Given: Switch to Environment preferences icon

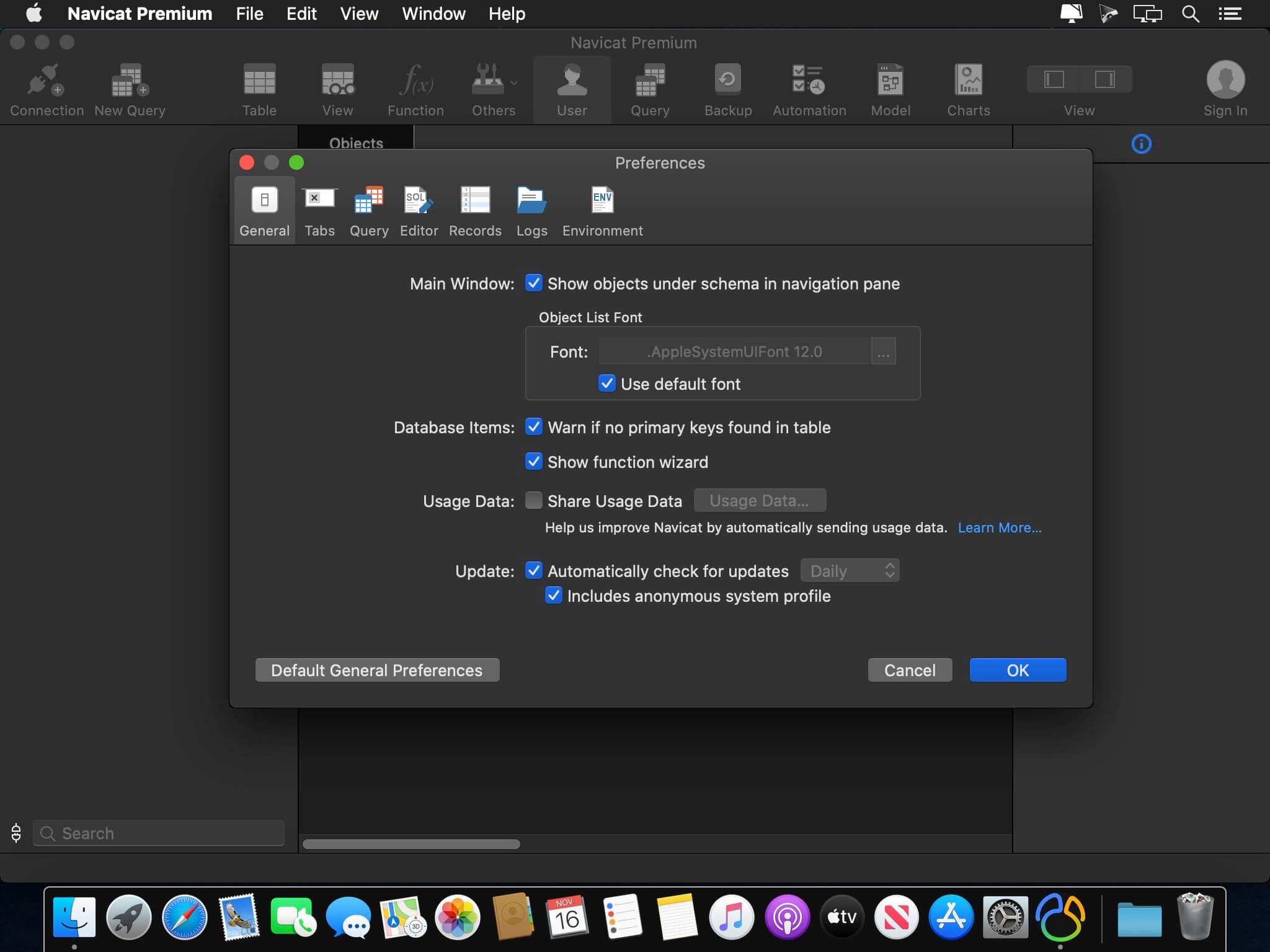Looking at the screenshot, I should coord(602,201).
